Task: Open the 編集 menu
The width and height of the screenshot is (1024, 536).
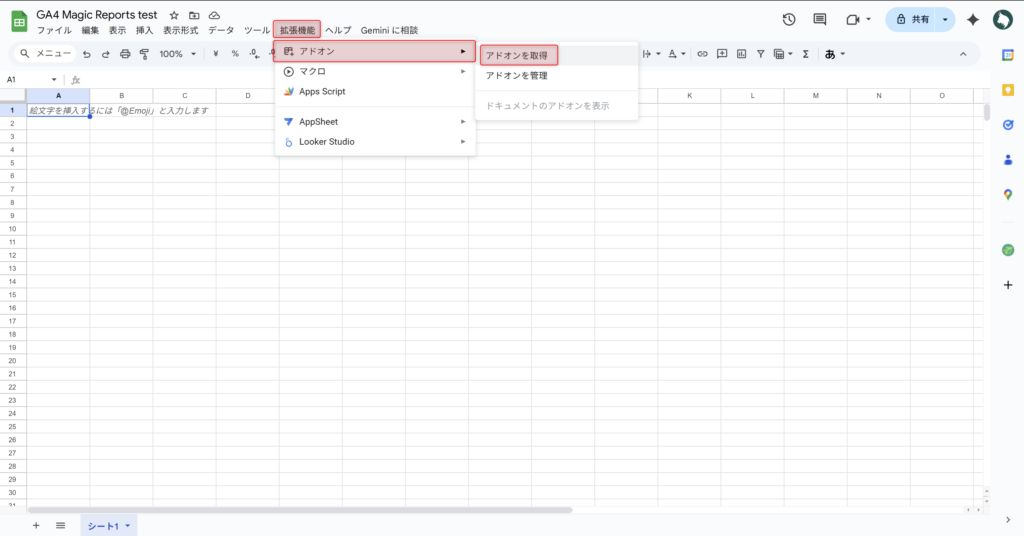Action: (x=90, y=30)
